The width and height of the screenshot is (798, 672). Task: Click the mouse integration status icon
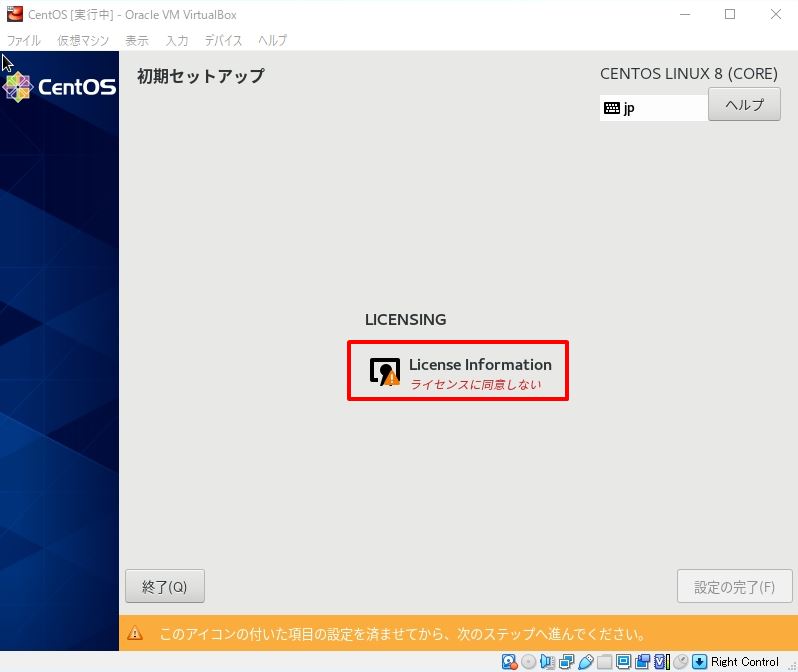tap(680, 661)
